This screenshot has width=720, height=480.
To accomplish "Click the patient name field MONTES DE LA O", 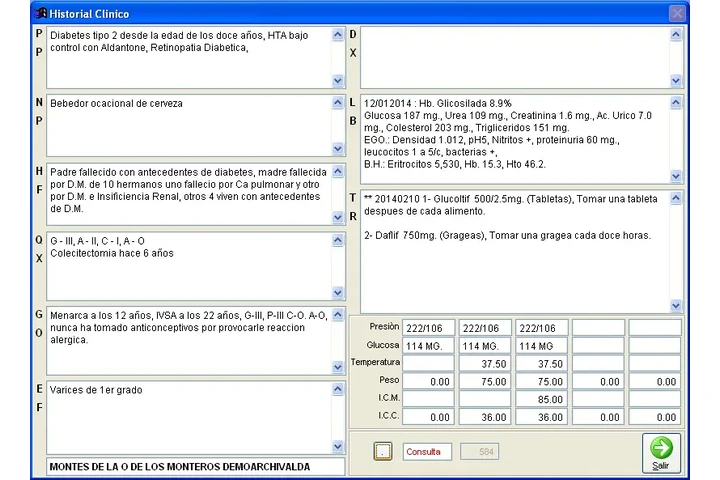I will [x=196, y=467].
